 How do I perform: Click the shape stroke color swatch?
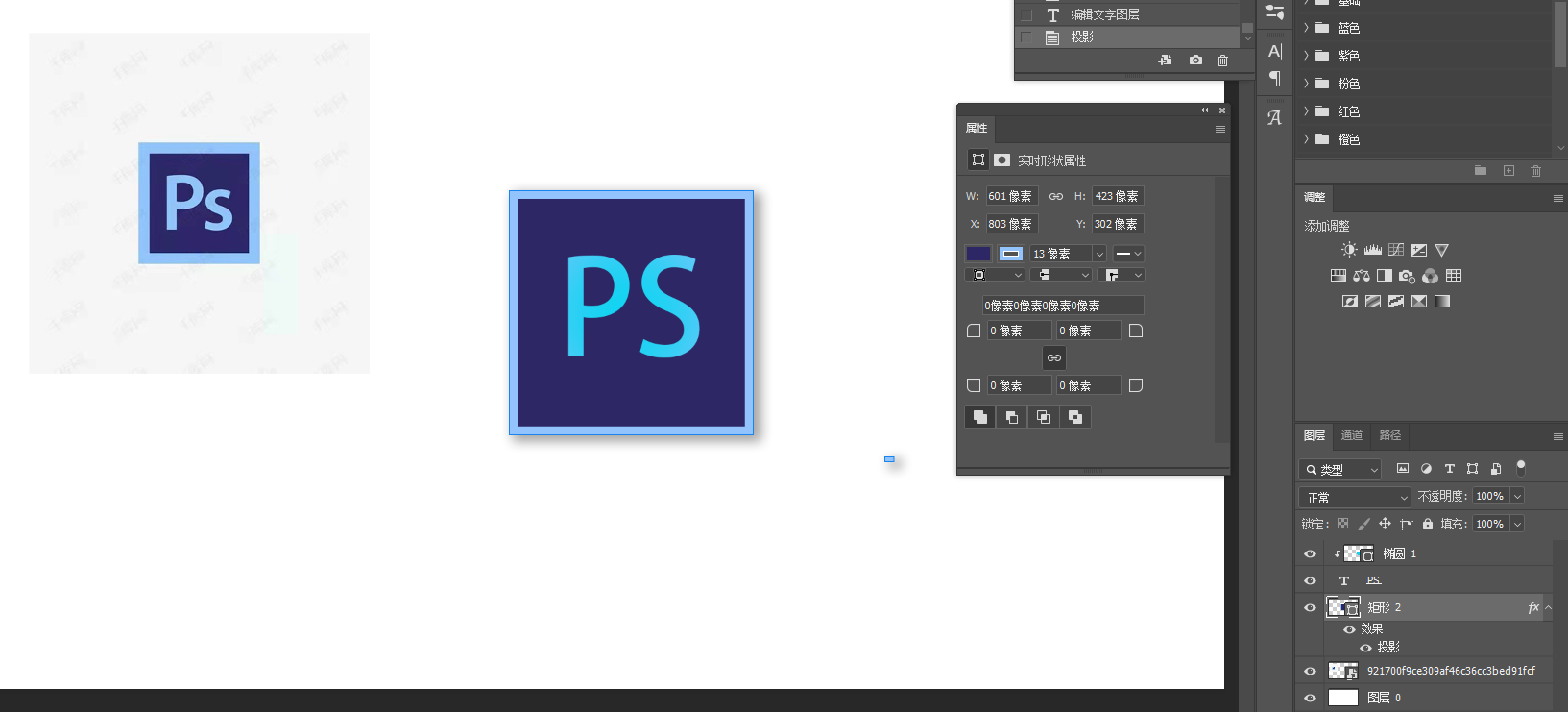pos(1011,254)
